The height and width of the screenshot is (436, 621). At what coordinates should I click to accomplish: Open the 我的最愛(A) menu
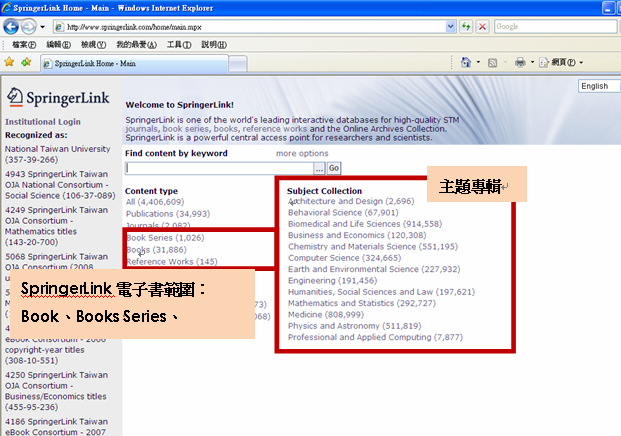[136, 45]
